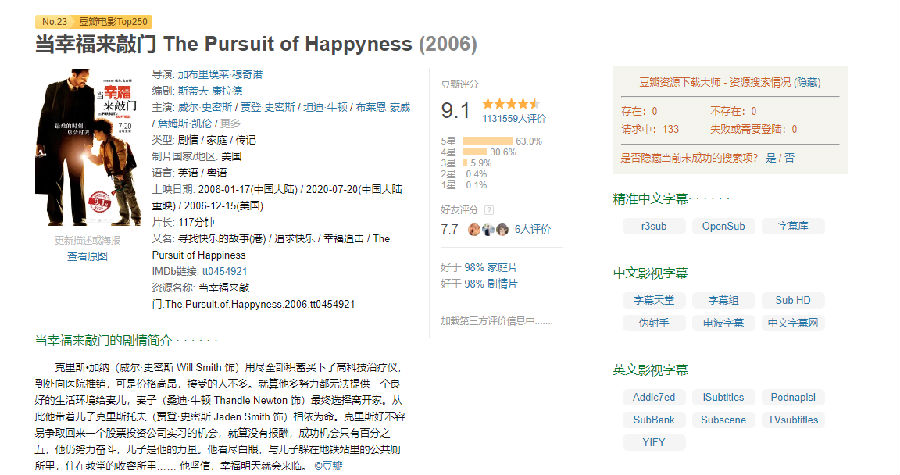Click 隐藏 in the resource search panel header
This screenshot has width=900, height=475.
[808, 83]
